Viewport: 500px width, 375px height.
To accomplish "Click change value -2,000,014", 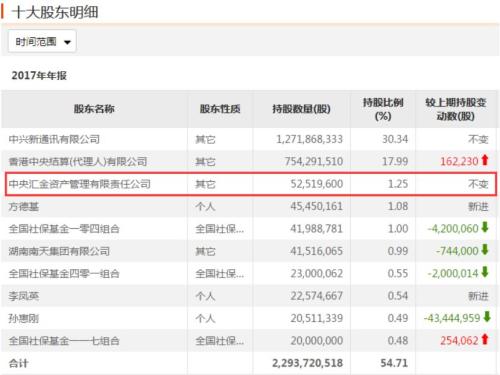I will click(x=453, y=273).
